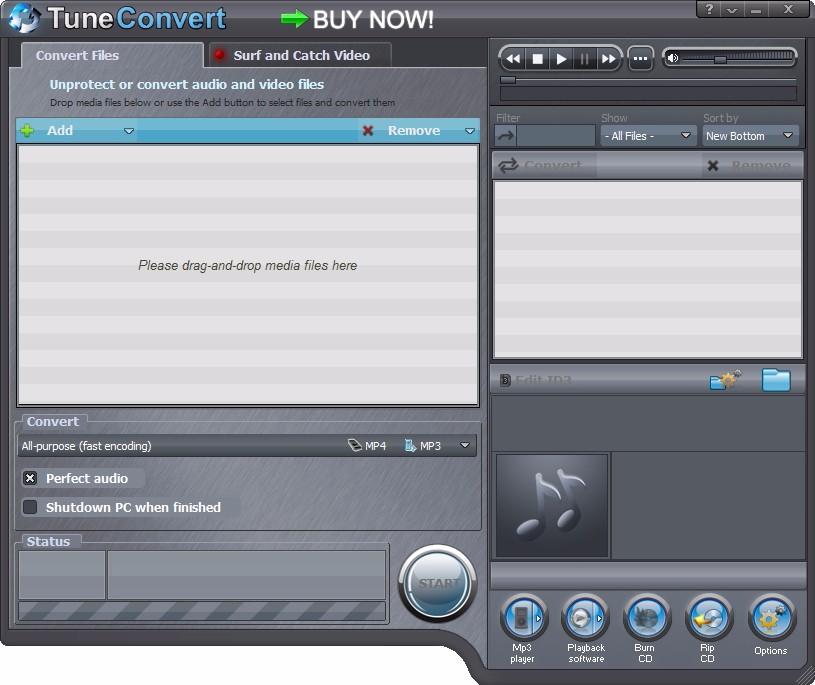The image size is (815, 685).
Task: Click the folder settings gear icon
Action: click(x=726, y=380)
